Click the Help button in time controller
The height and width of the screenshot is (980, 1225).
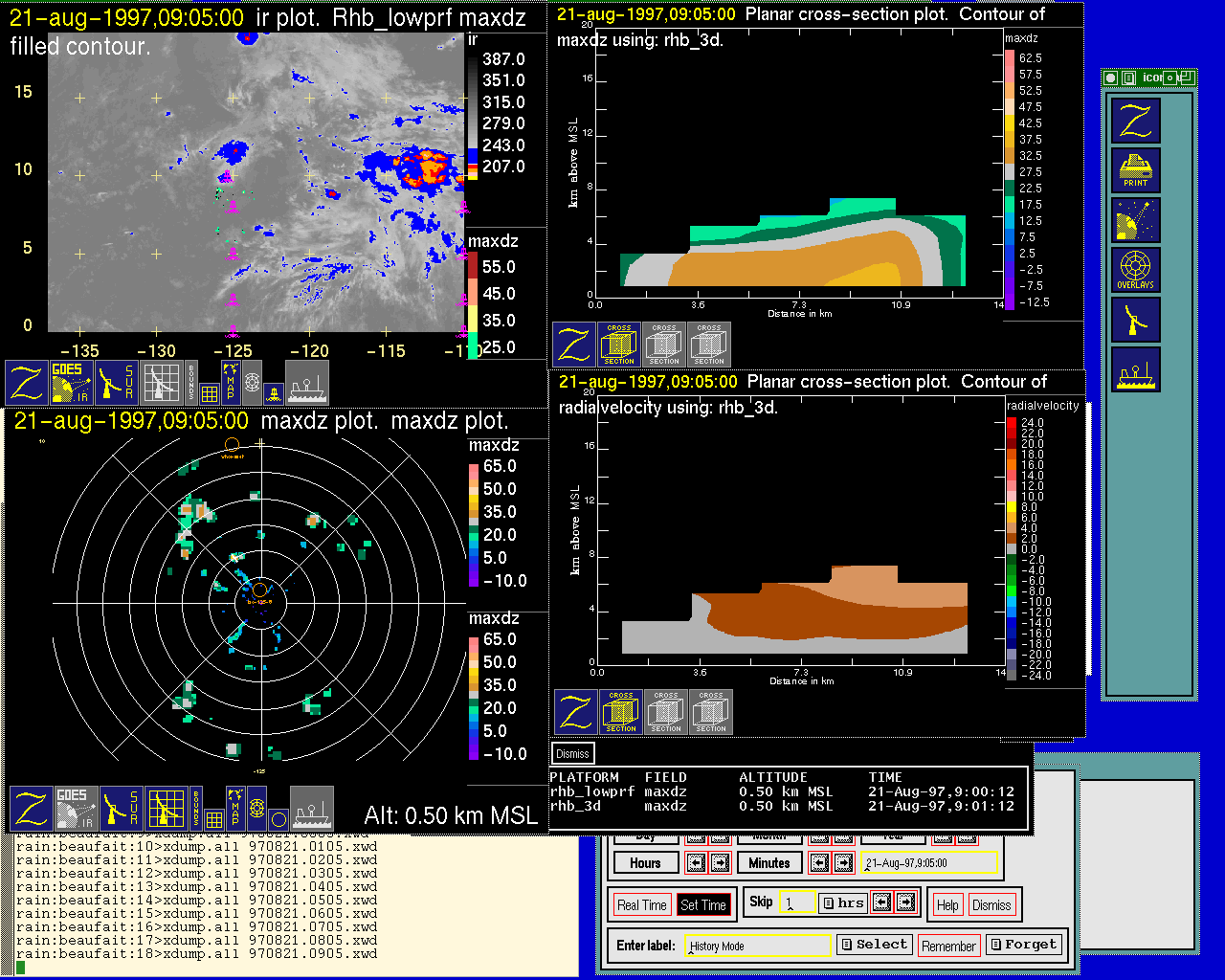947,905
